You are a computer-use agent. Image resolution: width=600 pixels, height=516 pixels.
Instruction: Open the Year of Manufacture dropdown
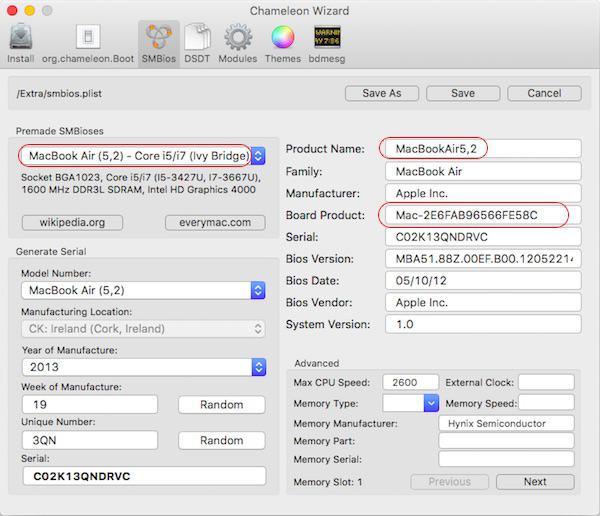257,367
